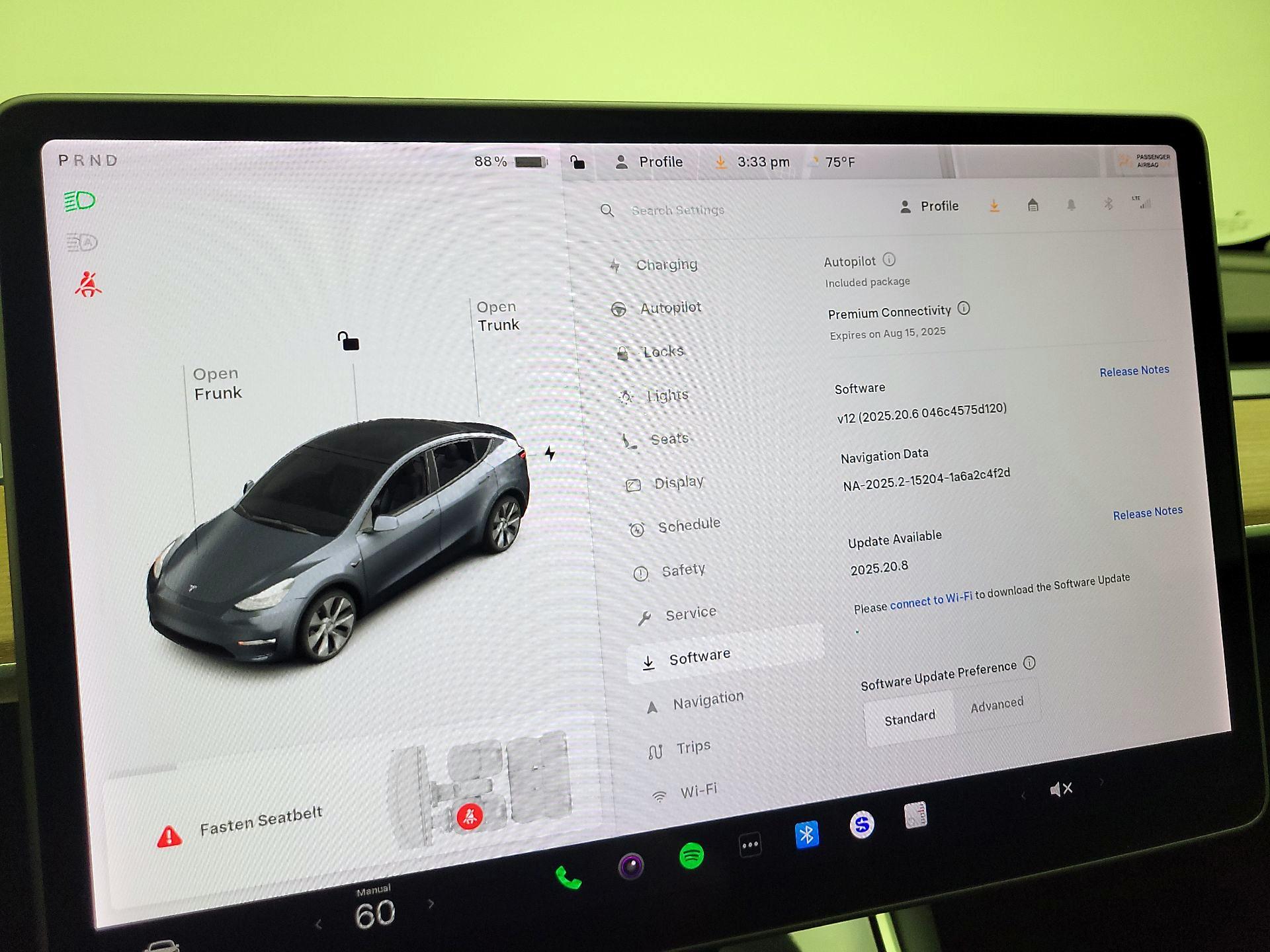Open the blue S app icon in dock
This screenshot has width=1270, height=952.
pyautogui.click(x=861, y=824)
